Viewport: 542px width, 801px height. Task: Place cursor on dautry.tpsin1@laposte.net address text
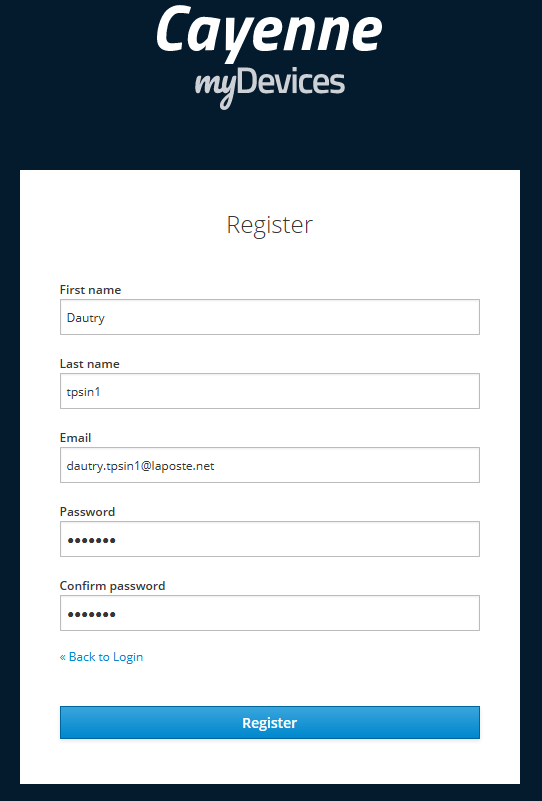point(140,466)
